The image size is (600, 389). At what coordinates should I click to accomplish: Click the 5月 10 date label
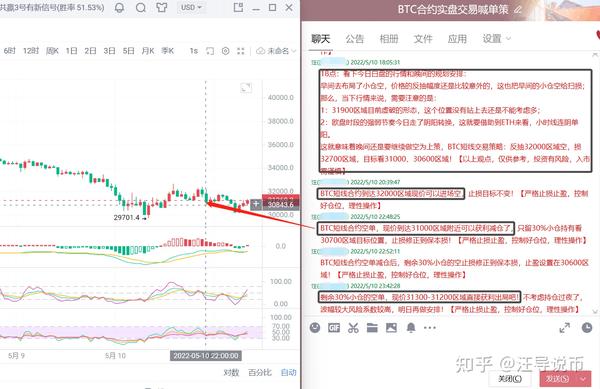[x=115, y=356]
